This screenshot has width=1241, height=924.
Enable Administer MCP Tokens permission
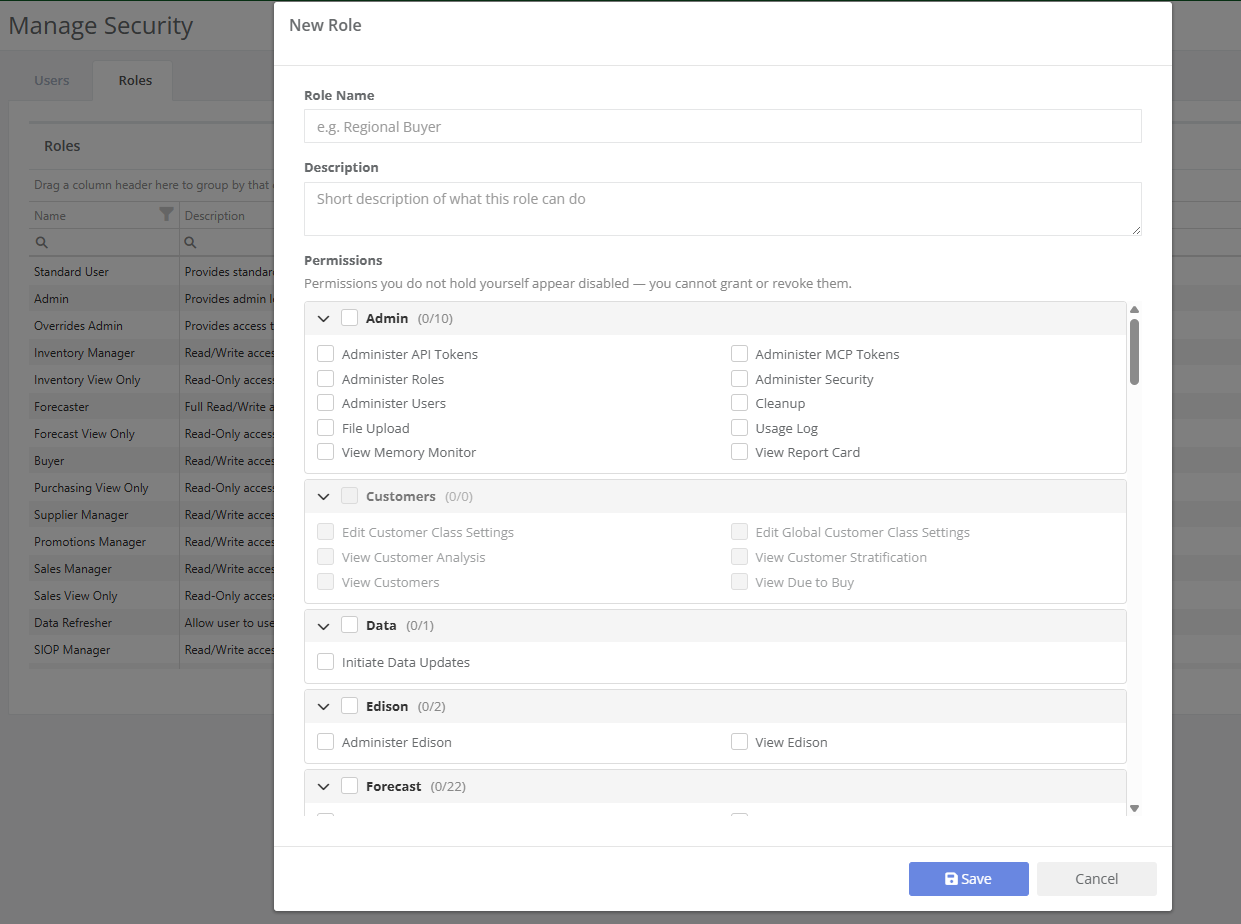pyautogui.click(x=739, y=354)
